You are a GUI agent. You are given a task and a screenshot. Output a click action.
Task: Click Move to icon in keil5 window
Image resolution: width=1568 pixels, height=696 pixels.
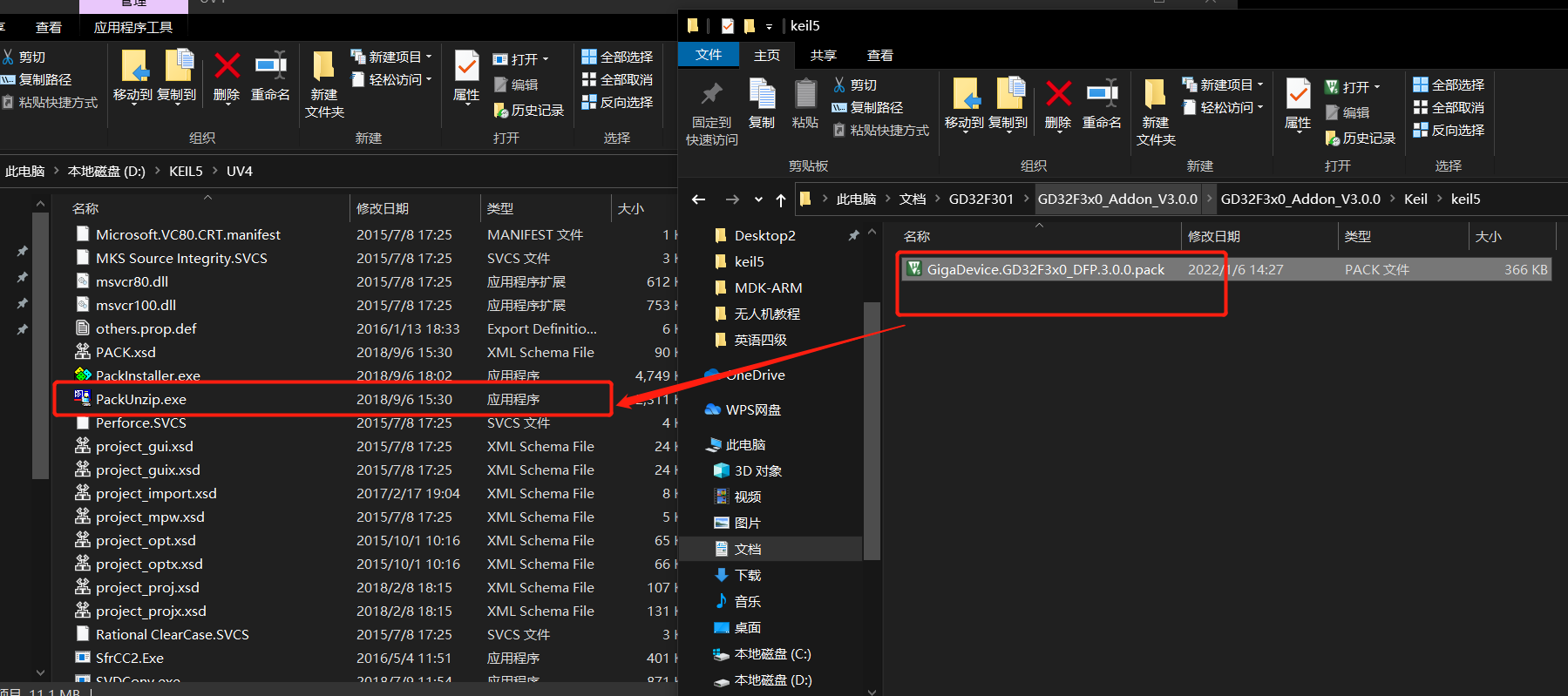965,94
